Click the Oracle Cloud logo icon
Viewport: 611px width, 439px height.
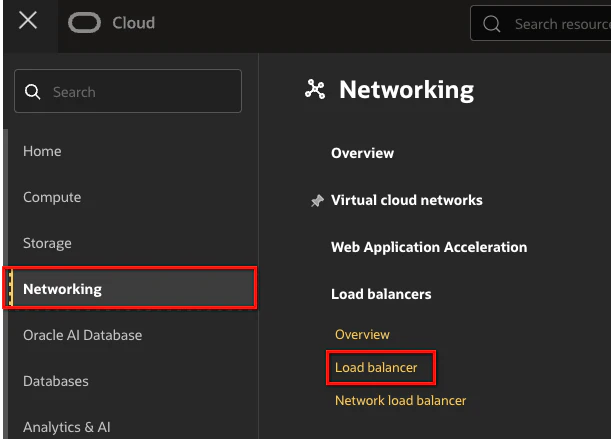[x=84, y=23]
